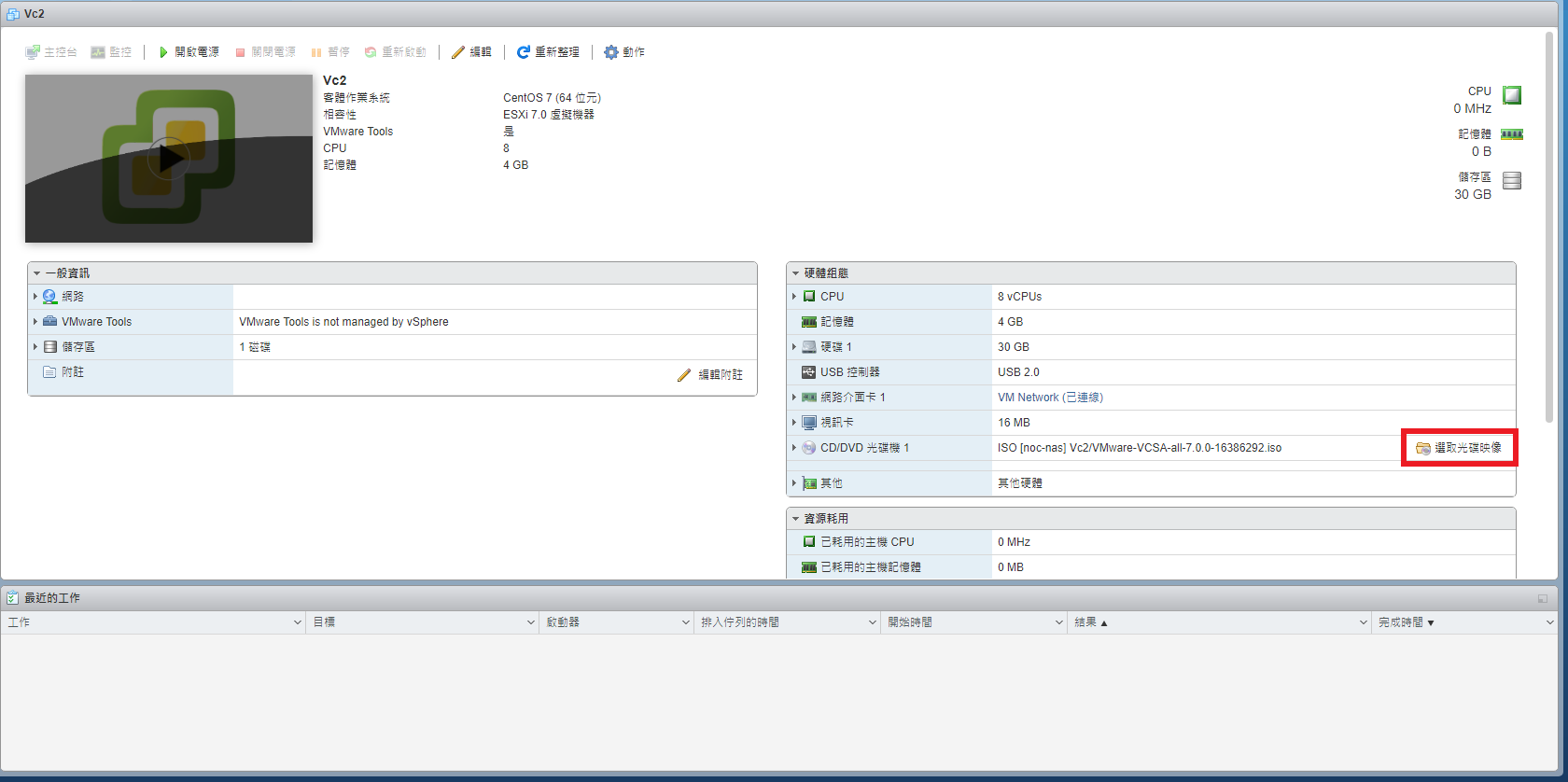Expand the 硬碟 1 hard disk row
1568x782 pixels.
pos(794,347)
